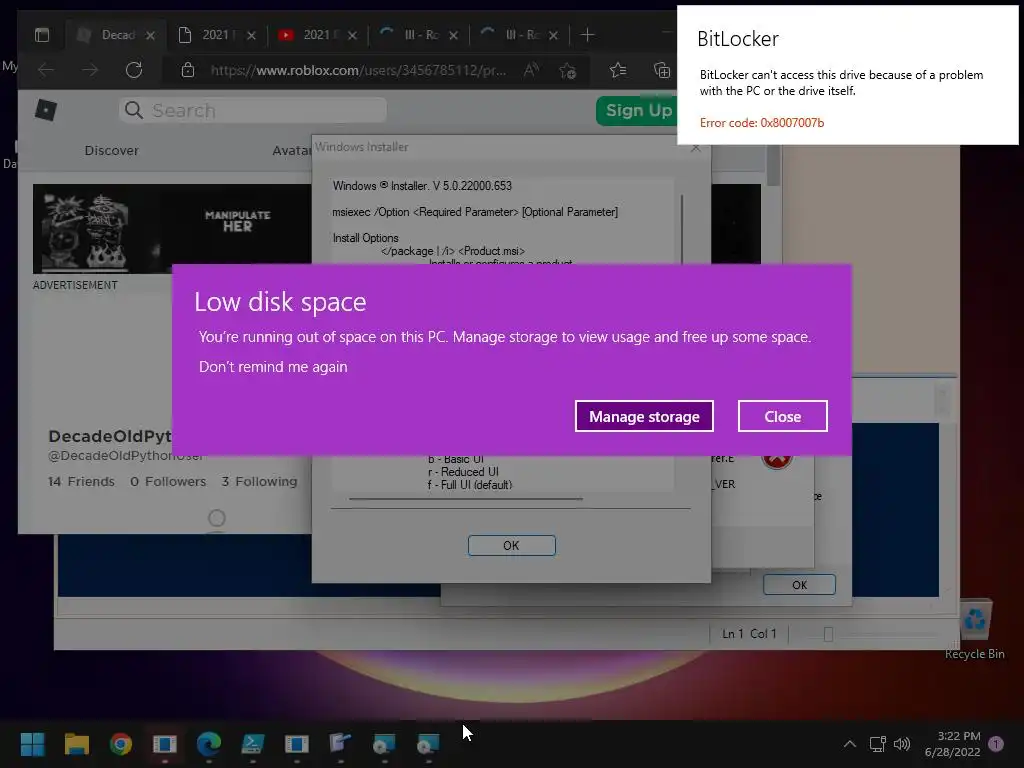This screenshot has width=1024, height=768.
Task: Click the BitLocker error code text
Action: tap(761, 123)
